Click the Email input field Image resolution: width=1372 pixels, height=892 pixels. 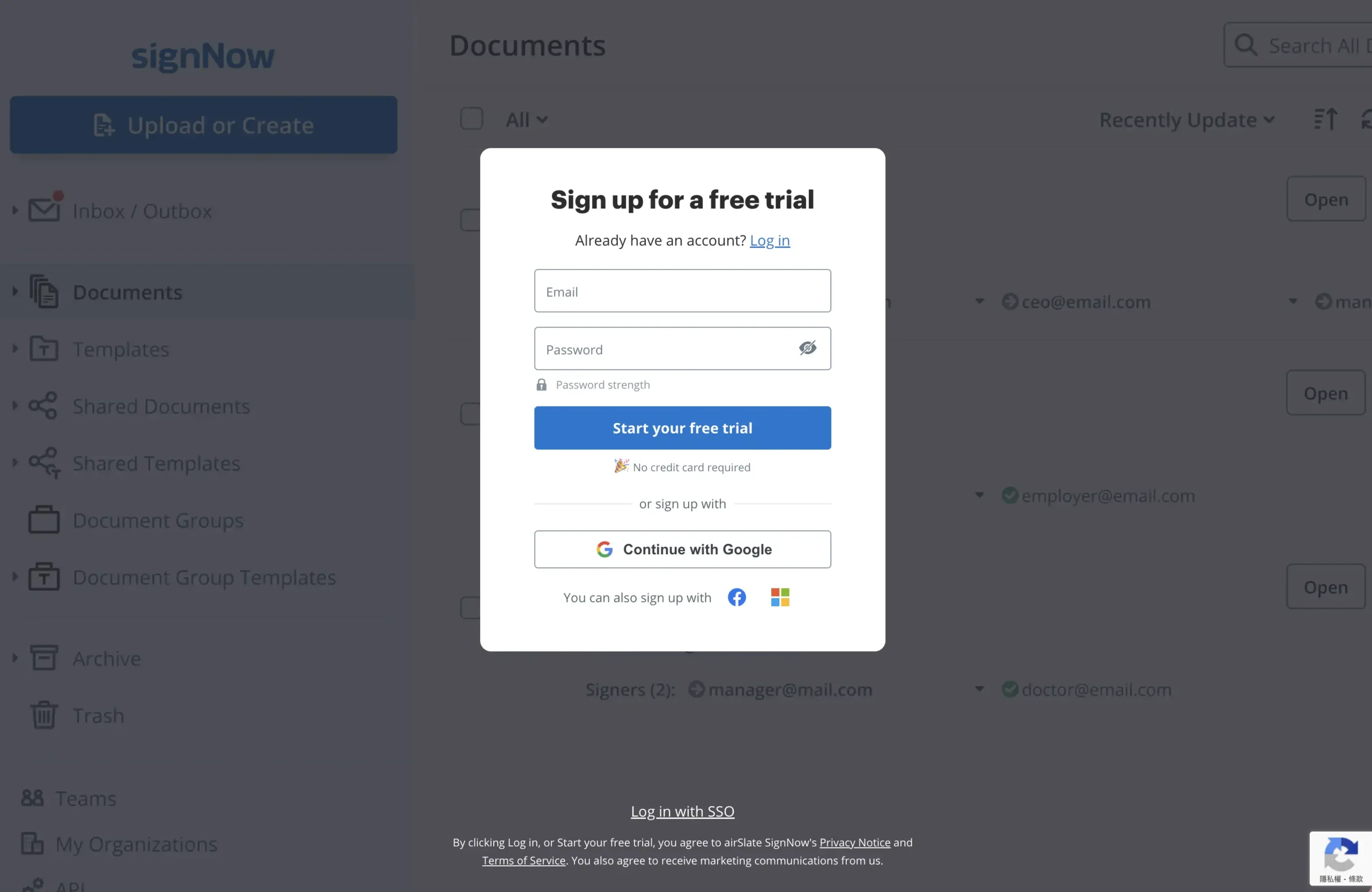click(683, 291)
